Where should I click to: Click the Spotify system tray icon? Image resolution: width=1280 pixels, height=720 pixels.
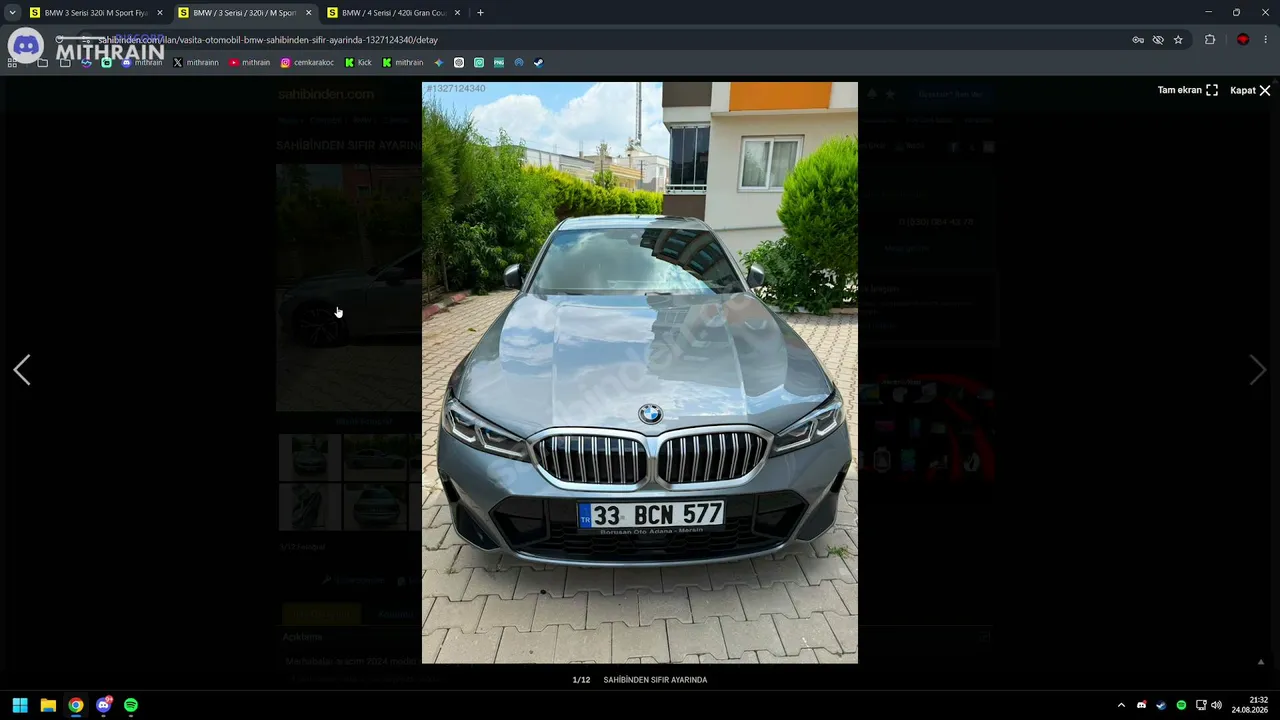(x=1181, y=705)
